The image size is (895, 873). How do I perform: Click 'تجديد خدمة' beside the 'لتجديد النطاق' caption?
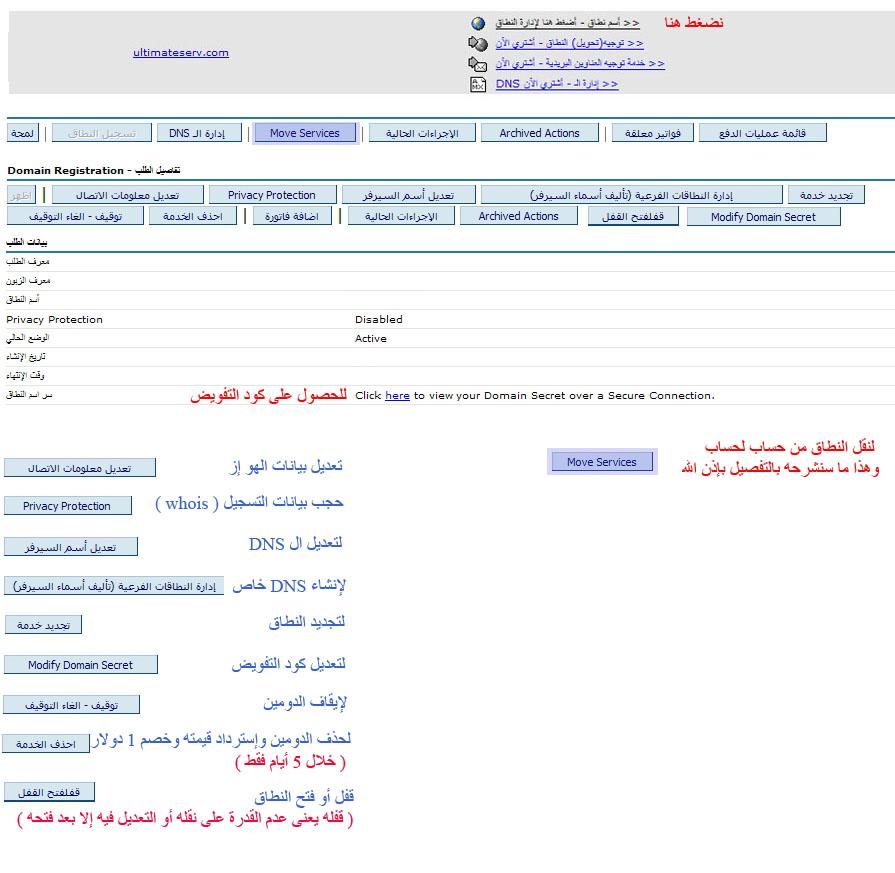43,625
